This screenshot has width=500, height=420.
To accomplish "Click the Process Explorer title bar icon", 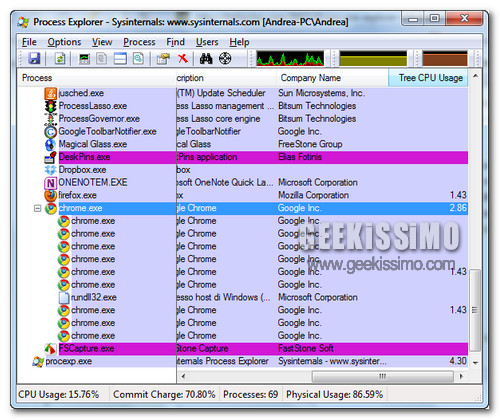I will (x=23, y=22).
